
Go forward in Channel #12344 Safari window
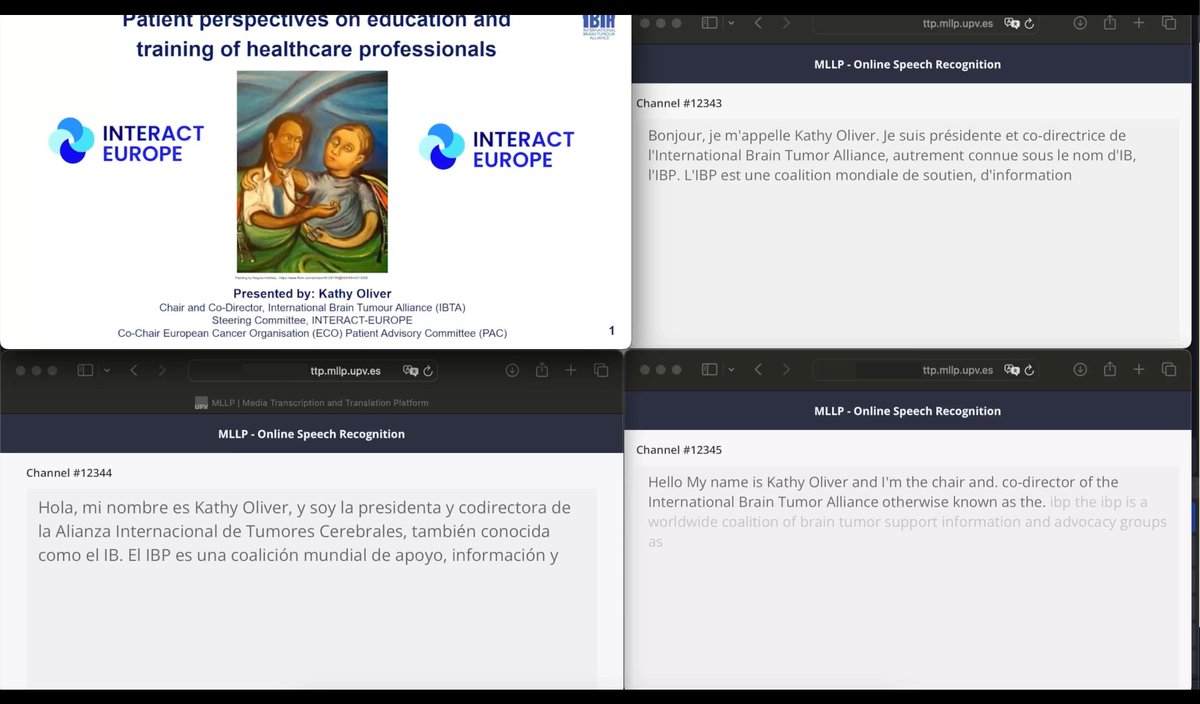162,370
